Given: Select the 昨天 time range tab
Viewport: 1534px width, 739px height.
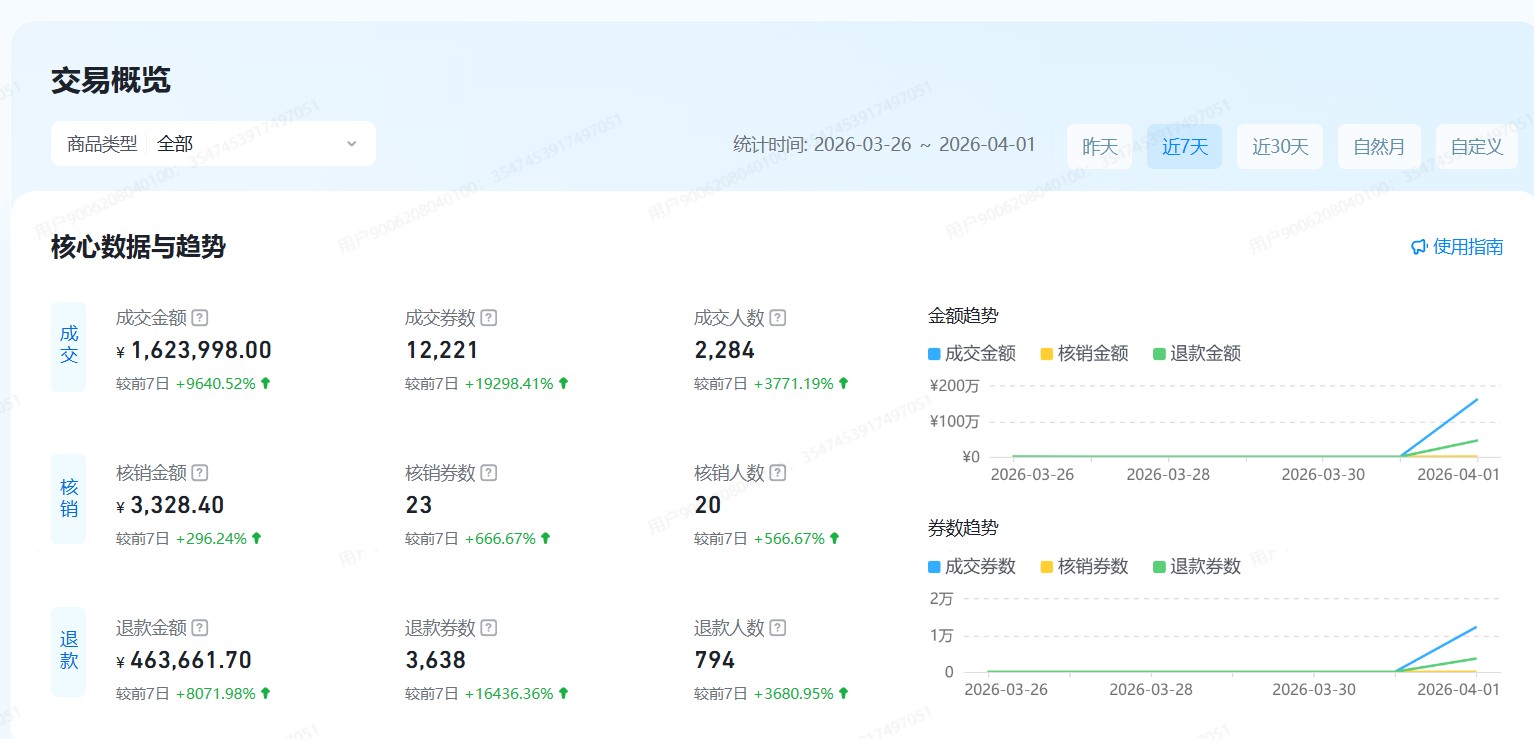Looking at the screenshot, I should click(1100, 147).
